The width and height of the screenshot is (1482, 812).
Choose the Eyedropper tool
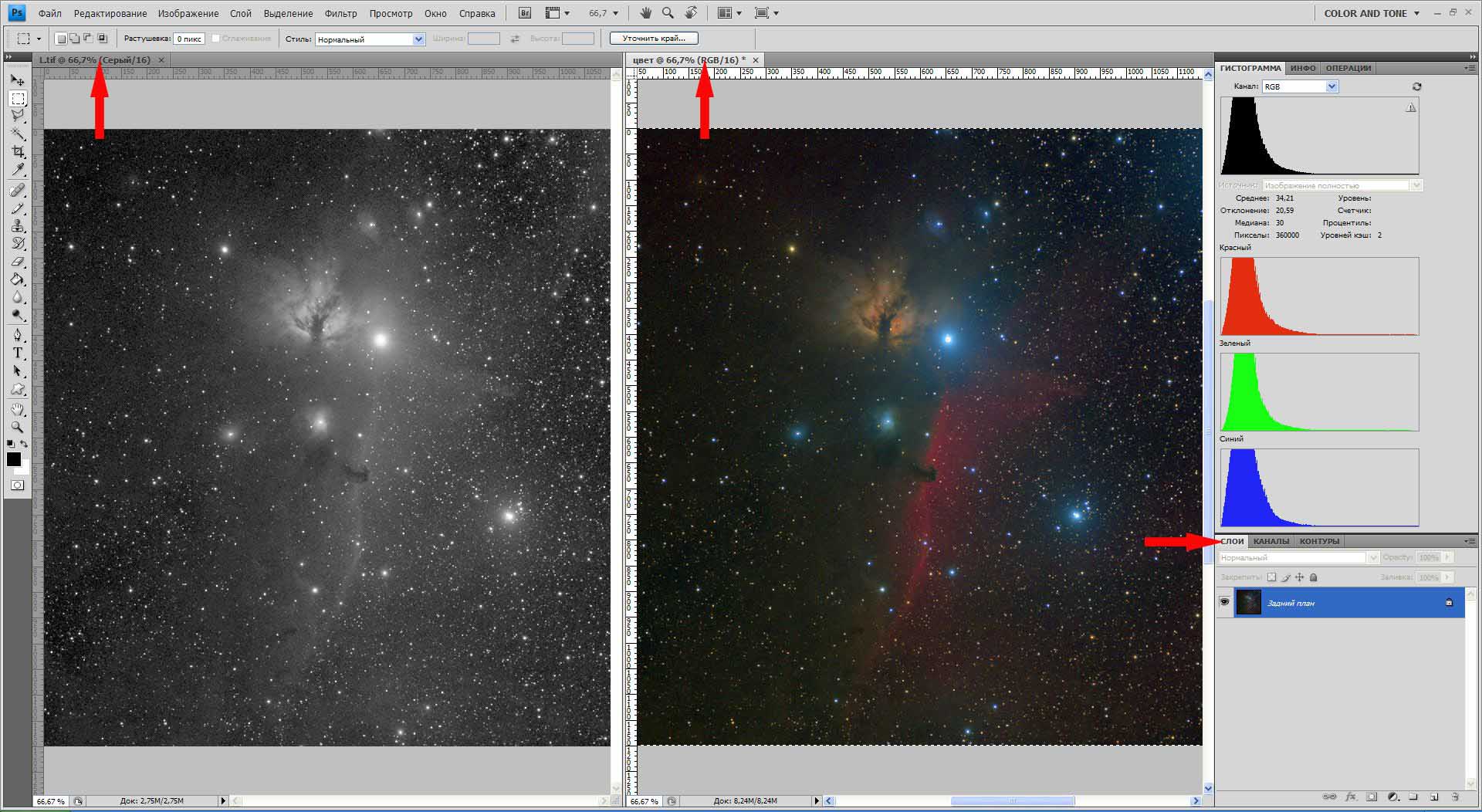[17, 170]
